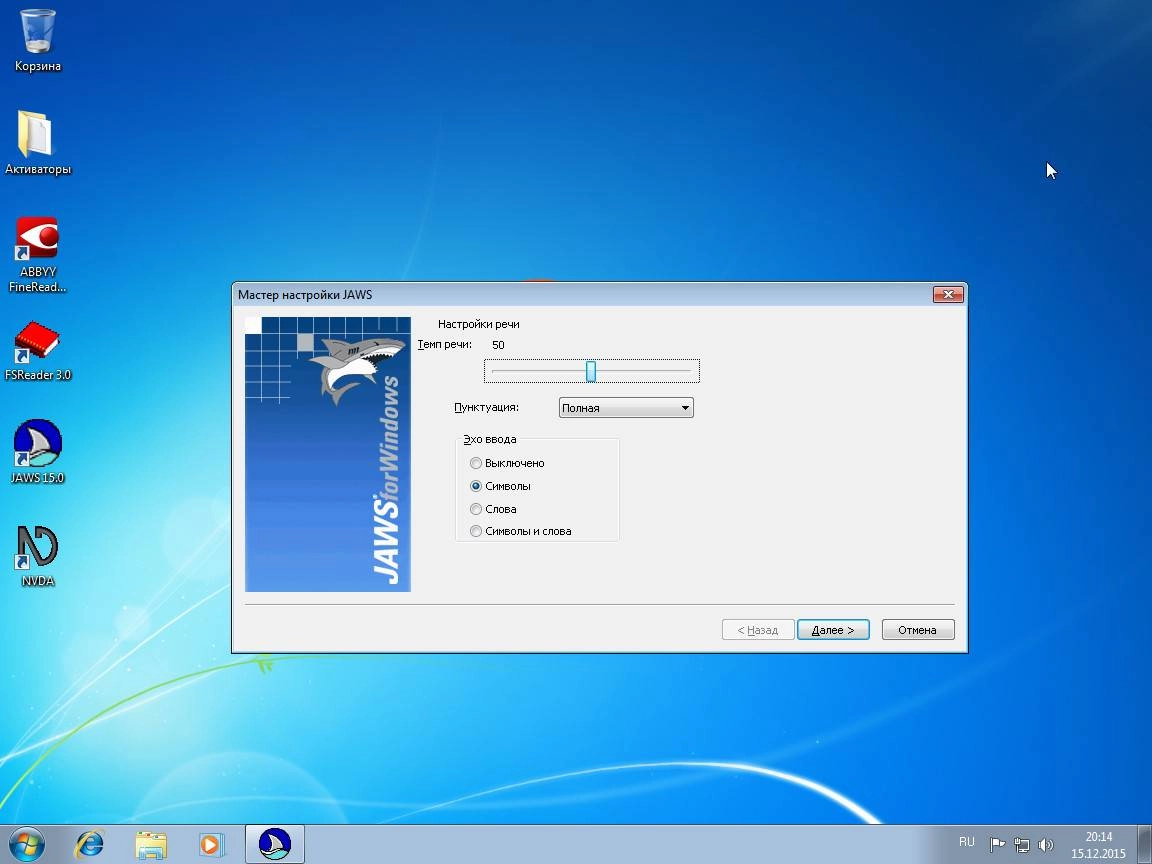This screenshot has height=864, width=1152.
Task: Close the Мастер настройки JAWS dialog
Action: 948,294
